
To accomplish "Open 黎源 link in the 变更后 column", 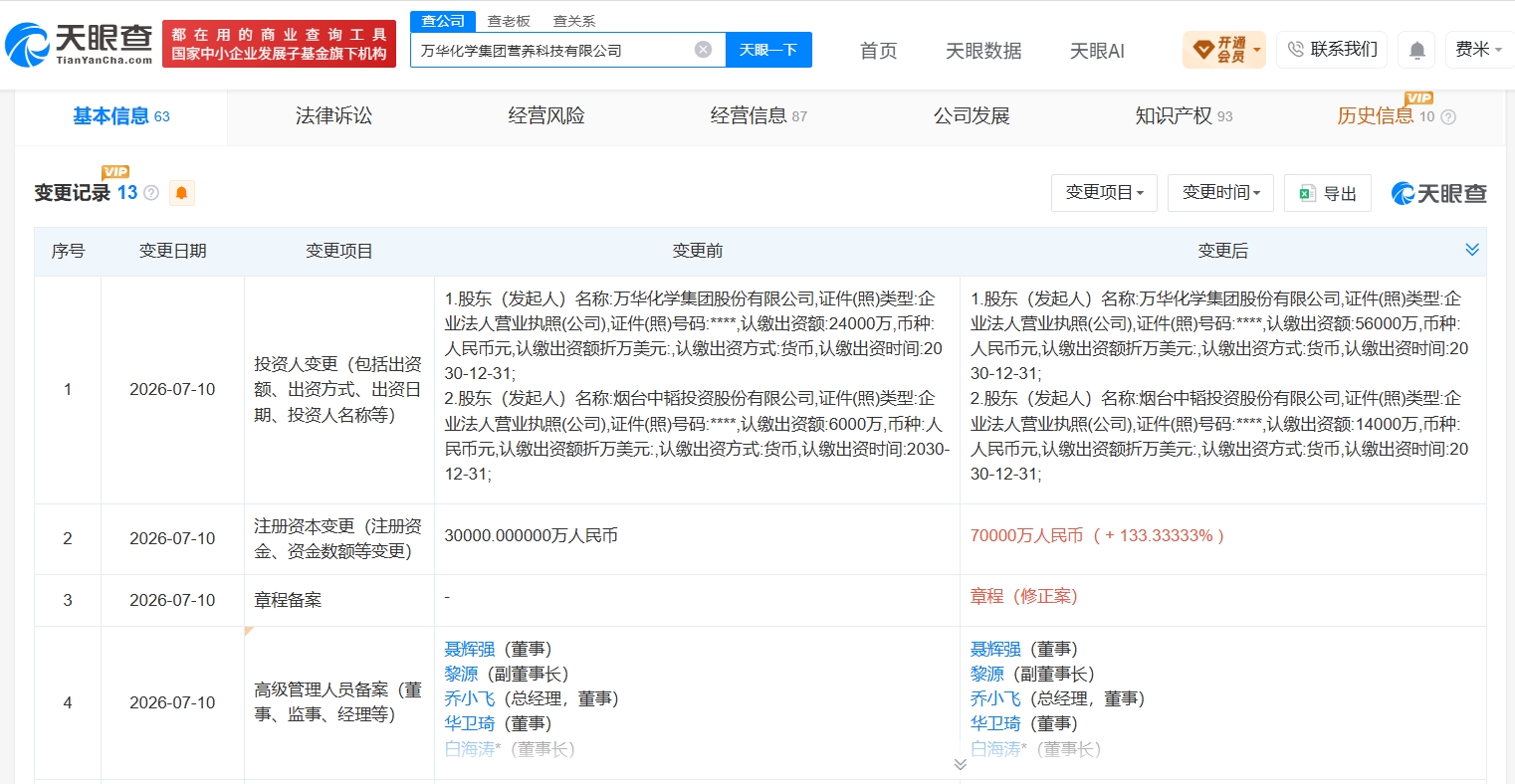I will (x=987, y=674).
